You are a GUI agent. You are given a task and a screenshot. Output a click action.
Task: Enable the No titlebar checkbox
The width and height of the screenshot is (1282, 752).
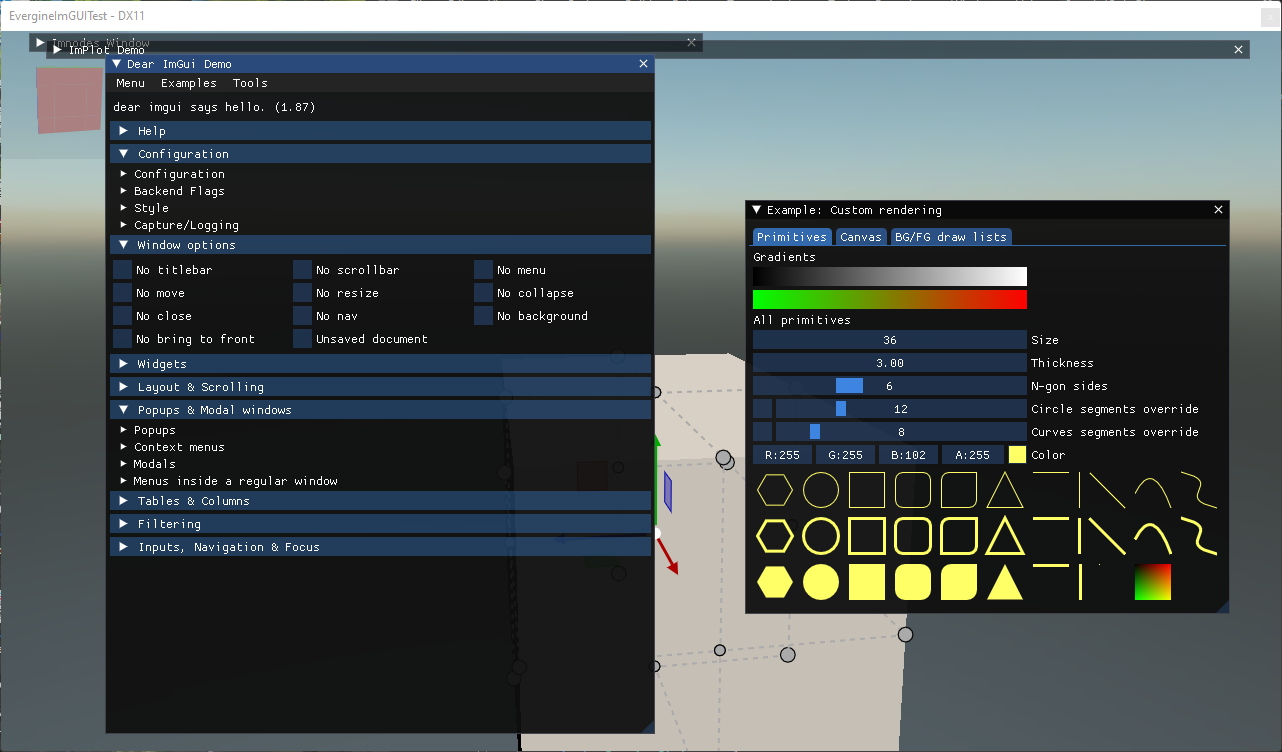pyautogui.click(x=123, y=270)
